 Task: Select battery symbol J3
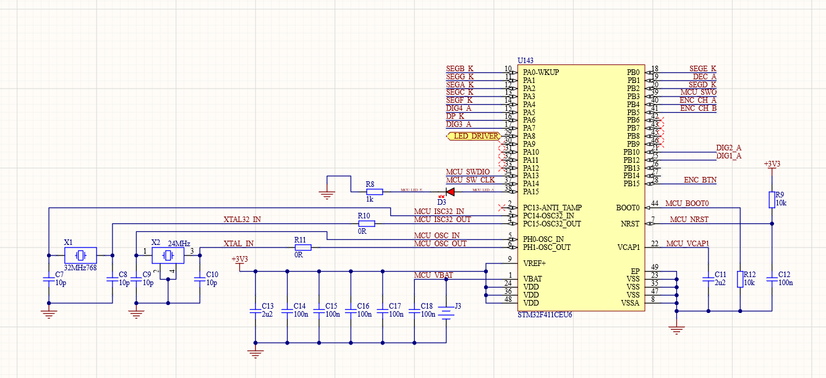click(446, 313)
